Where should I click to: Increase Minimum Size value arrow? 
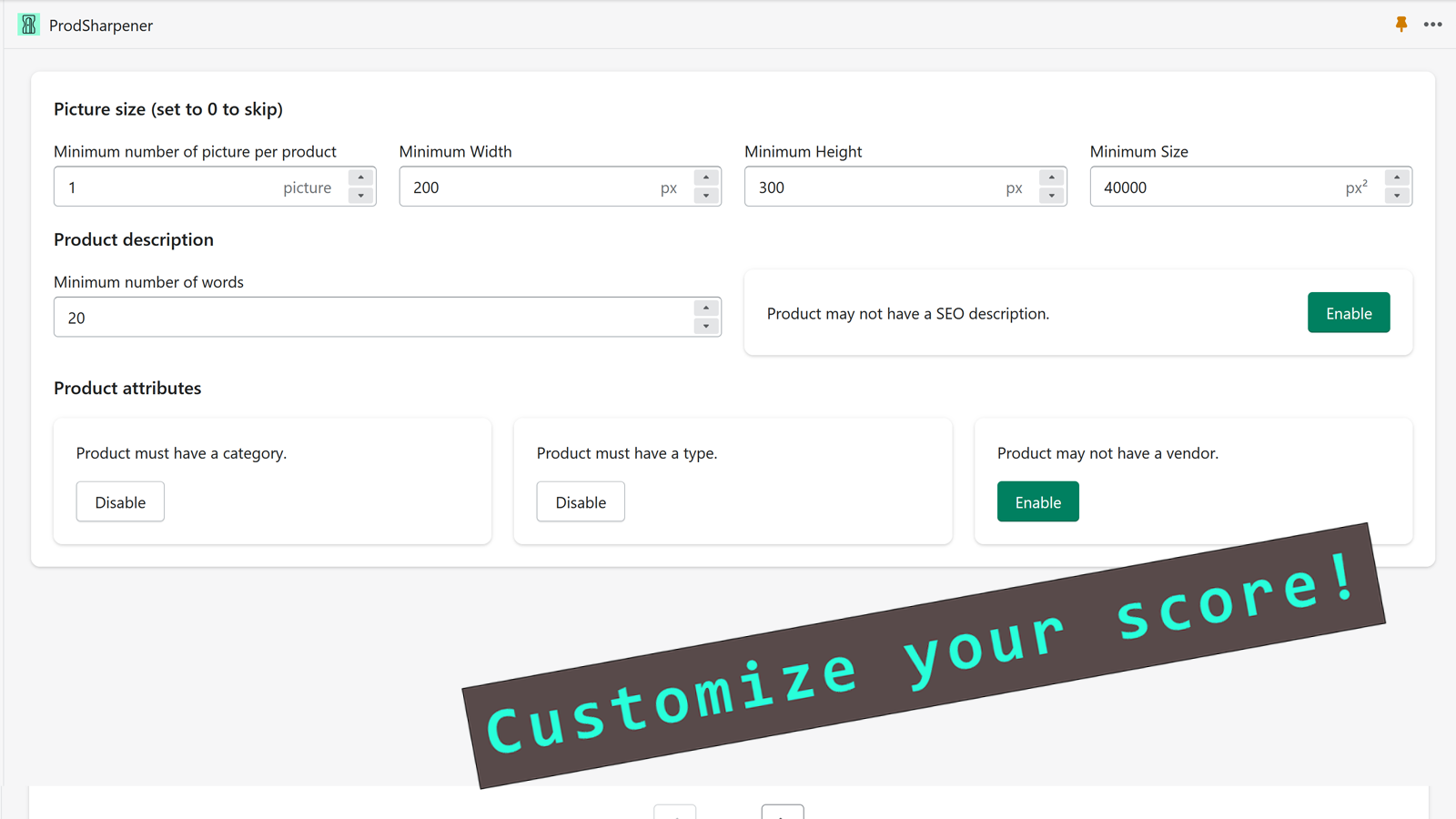[1397, 177]
